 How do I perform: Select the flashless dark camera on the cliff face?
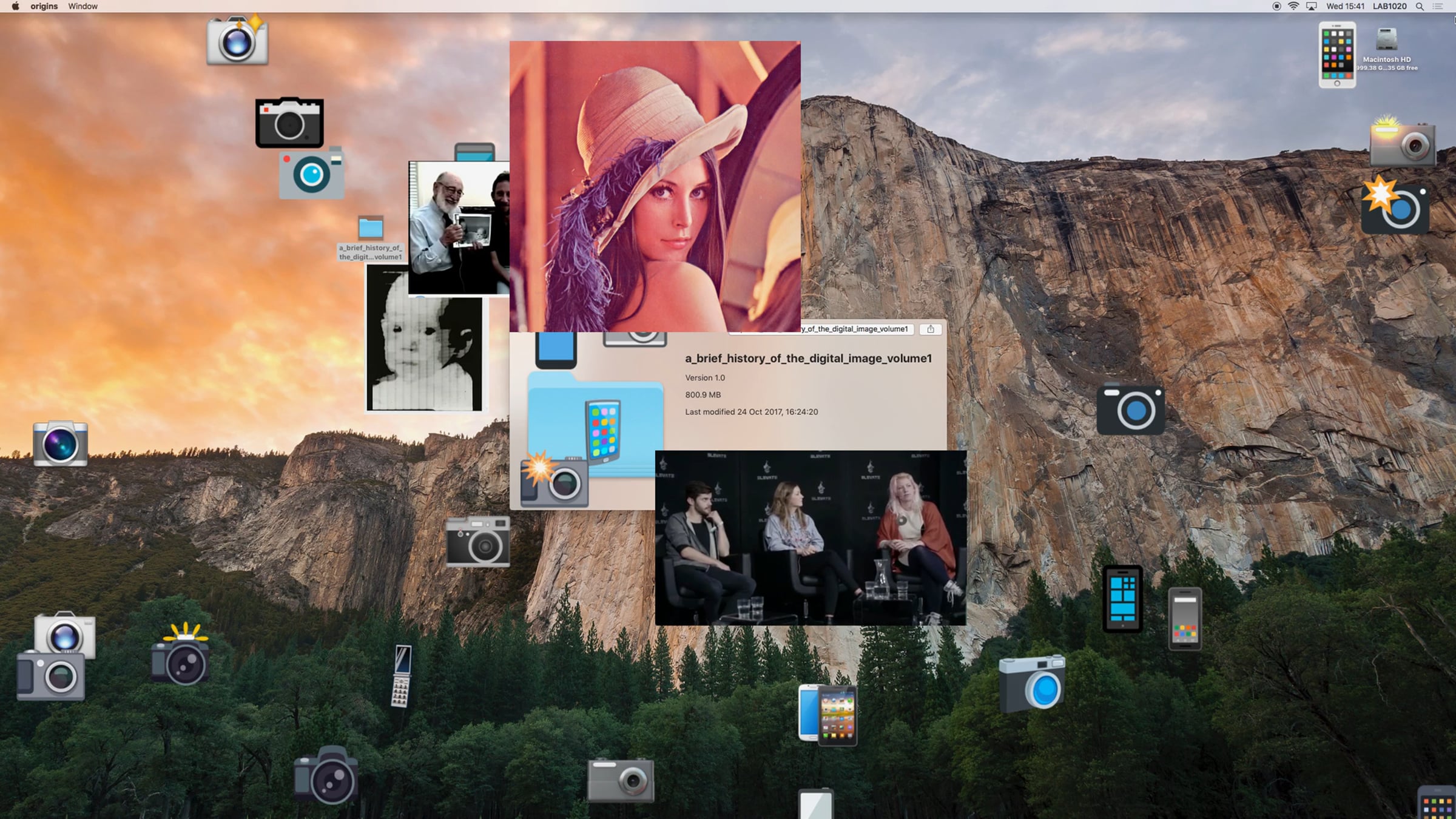1131,409
